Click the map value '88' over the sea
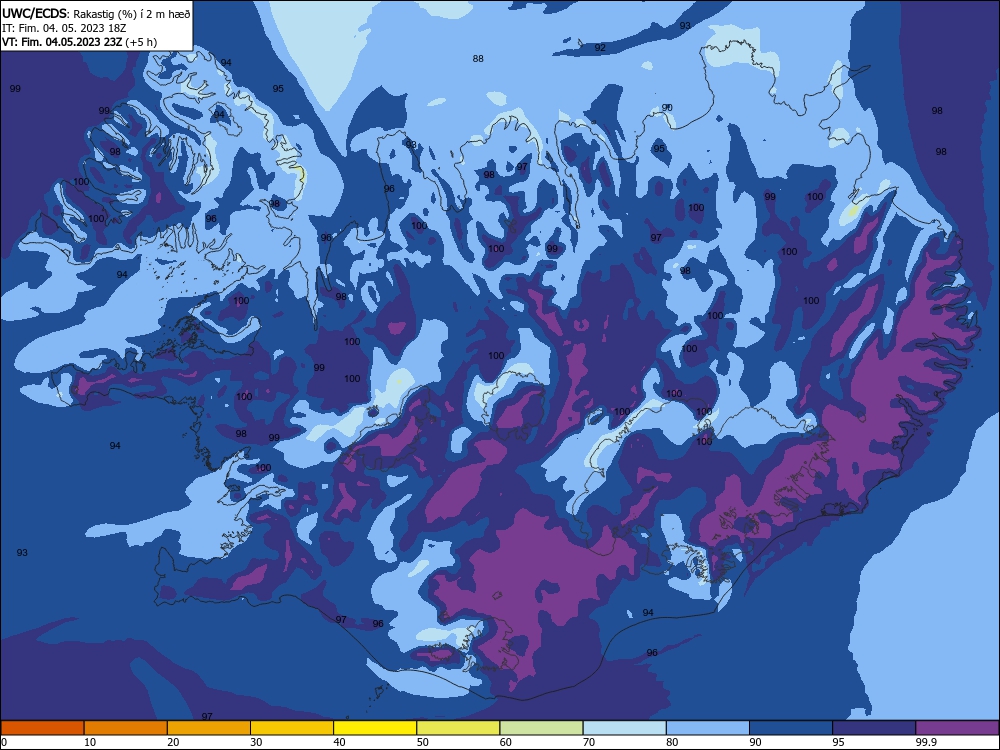 (x=478, y=59)
